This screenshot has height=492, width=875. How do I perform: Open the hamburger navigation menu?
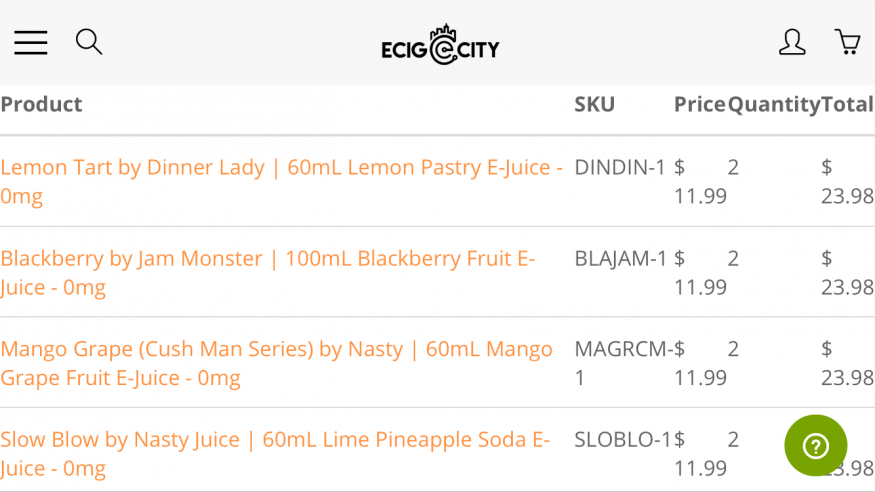pyautogui.click(x=30, y=42)
